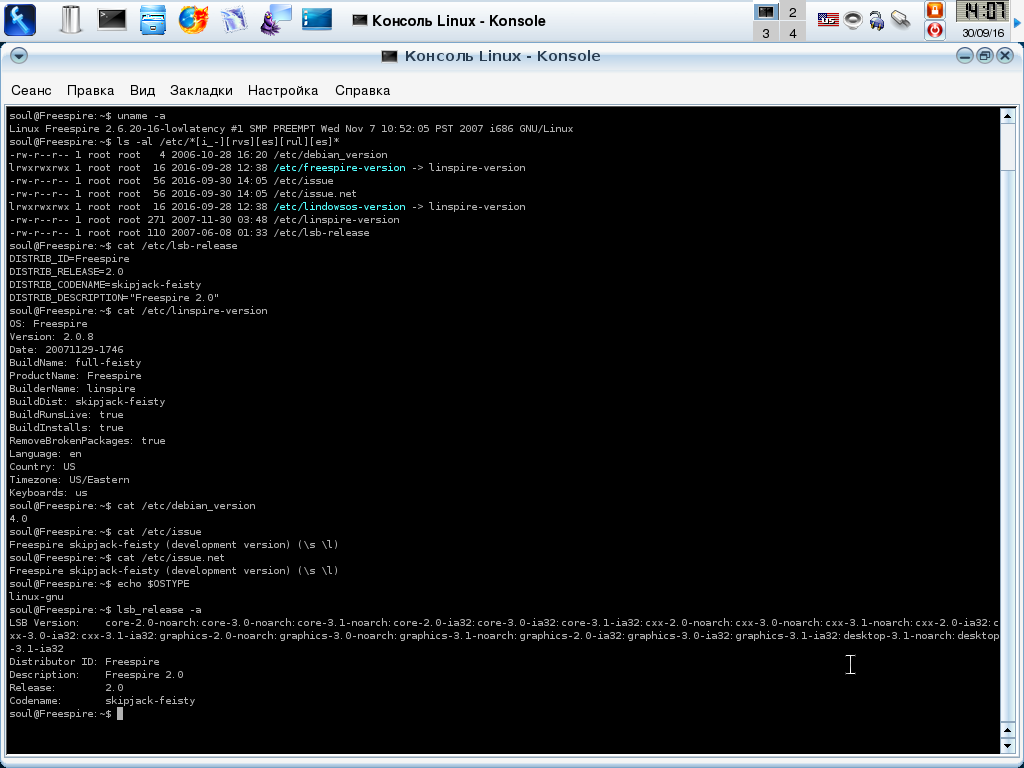Click the last shell prompt with cursor
The width and height of the screenshot is (1024, 768).
[66, 714]
